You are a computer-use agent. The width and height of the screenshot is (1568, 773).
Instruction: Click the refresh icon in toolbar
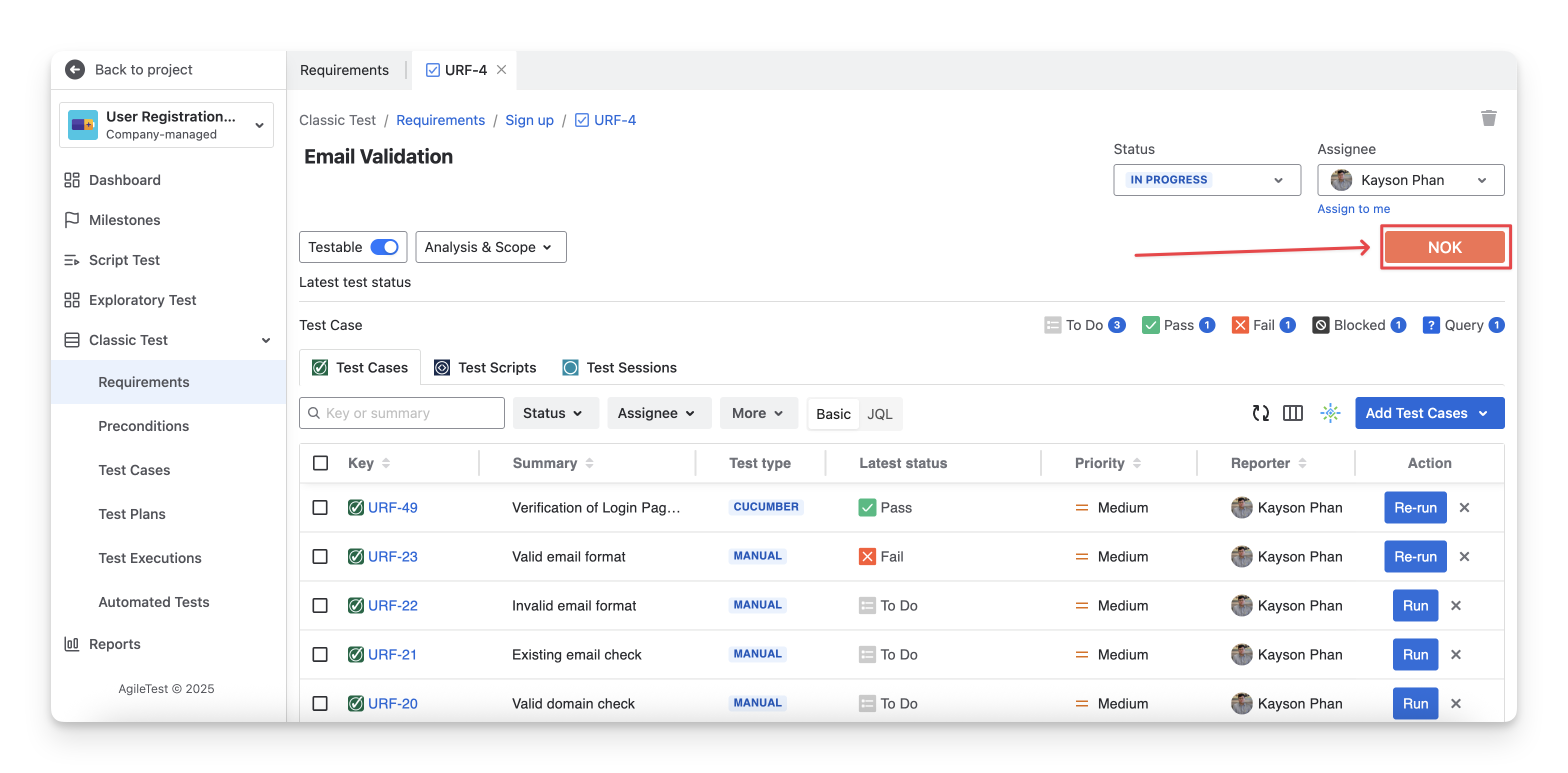coord(1260,413)
